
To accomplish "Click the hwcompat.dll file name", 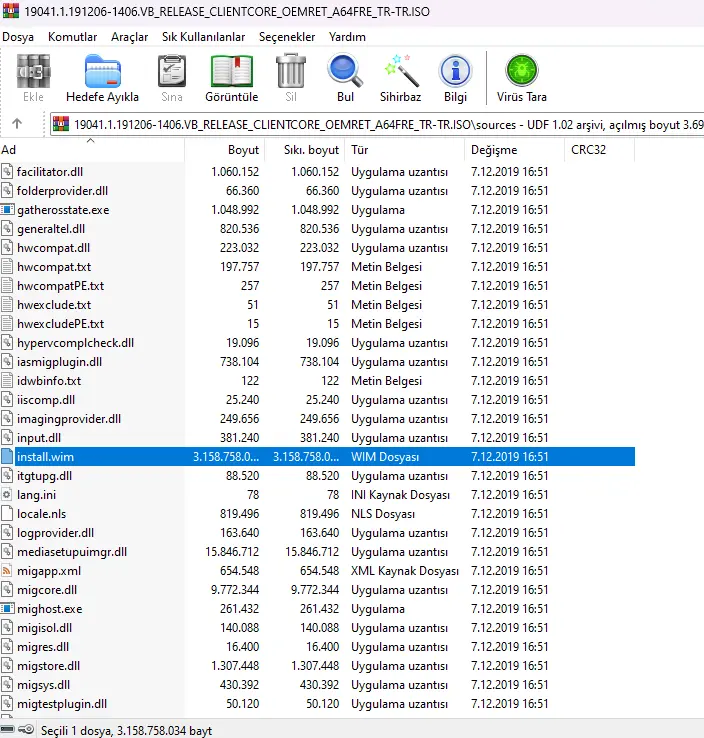I will [x=54, y=248].
